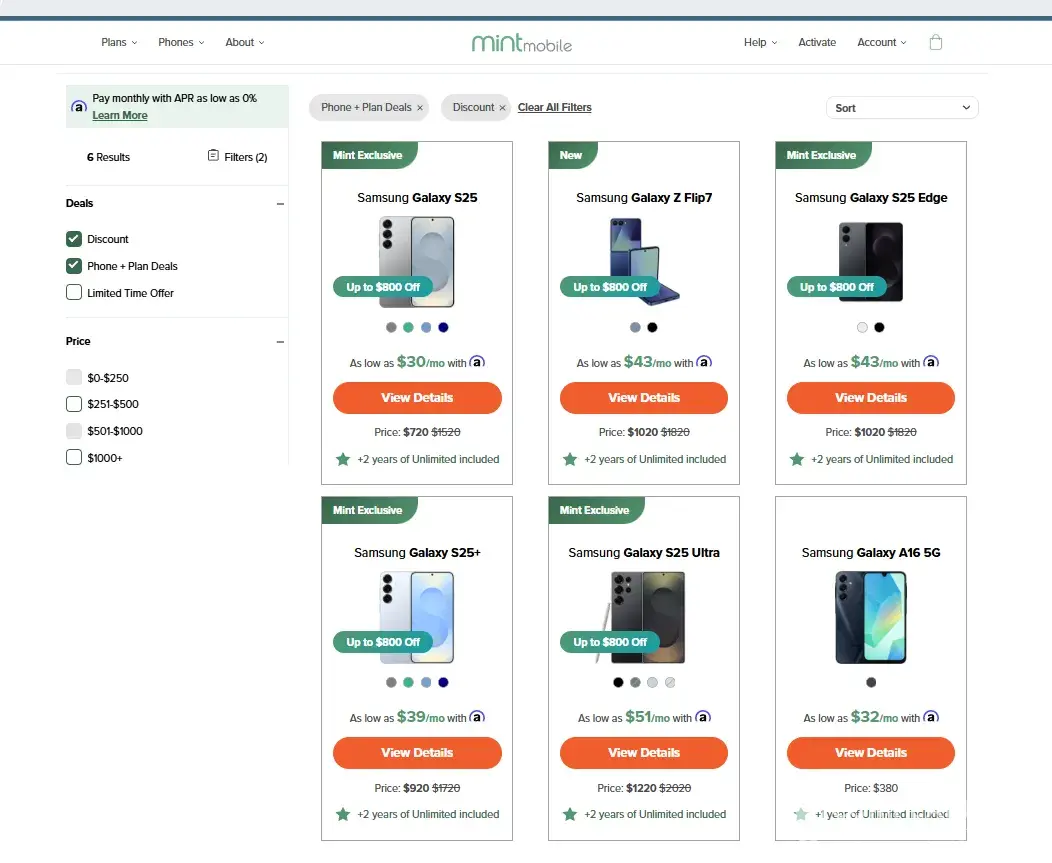Check the Limited Time Offer filter
Image resolution: width=1052 pixels, height=863 pixels.
coord(74,293)
